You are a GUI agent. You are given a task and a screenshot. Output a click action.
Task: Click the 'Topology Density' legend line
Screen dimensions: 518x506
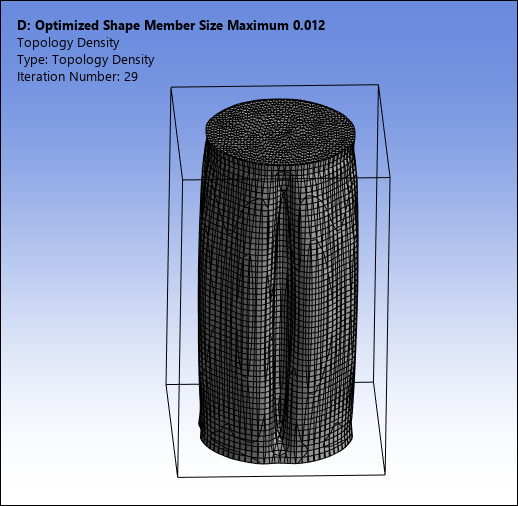(x=68, y=43)
